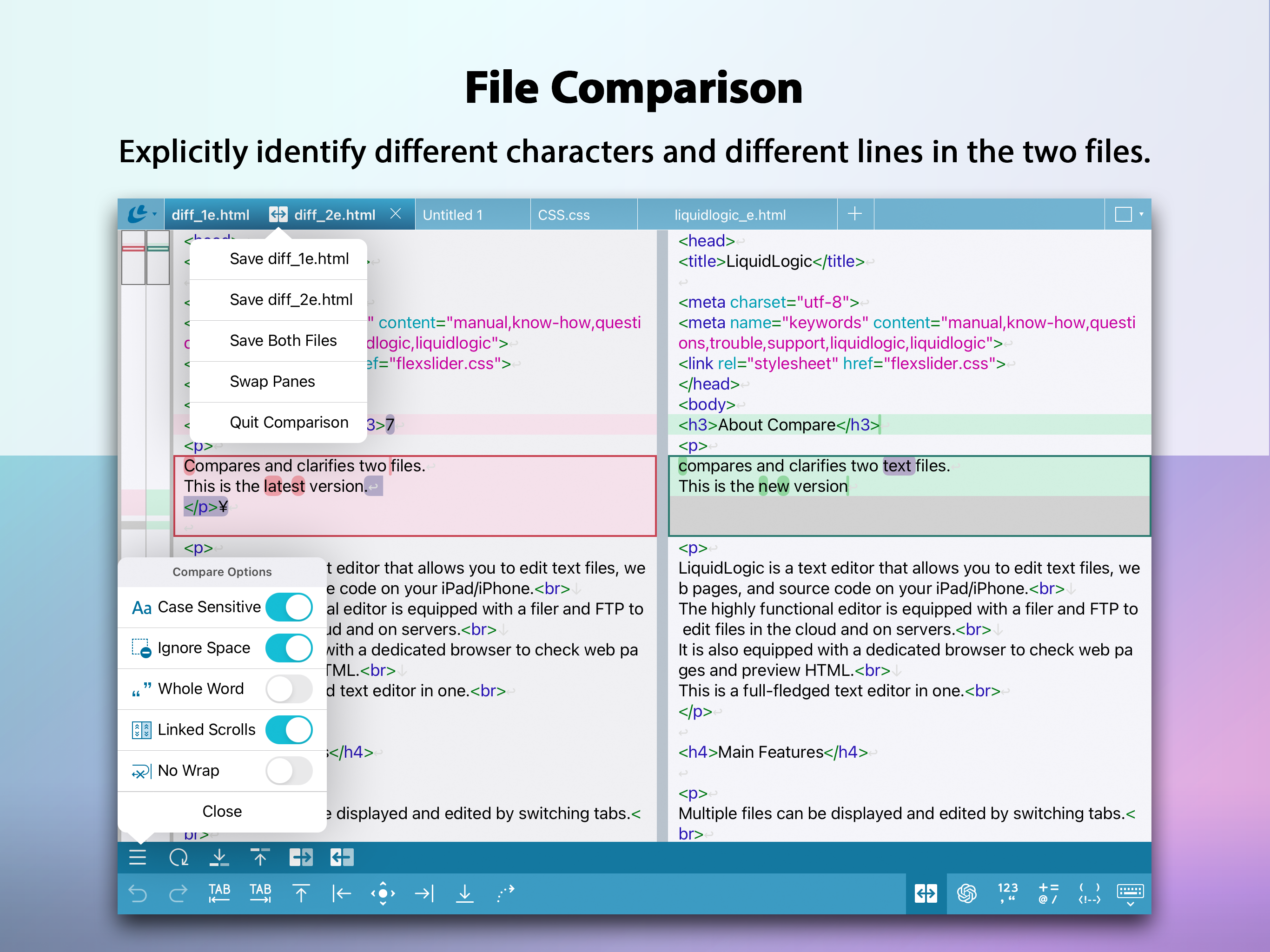Open the AI assistant swirl icon

967,893
